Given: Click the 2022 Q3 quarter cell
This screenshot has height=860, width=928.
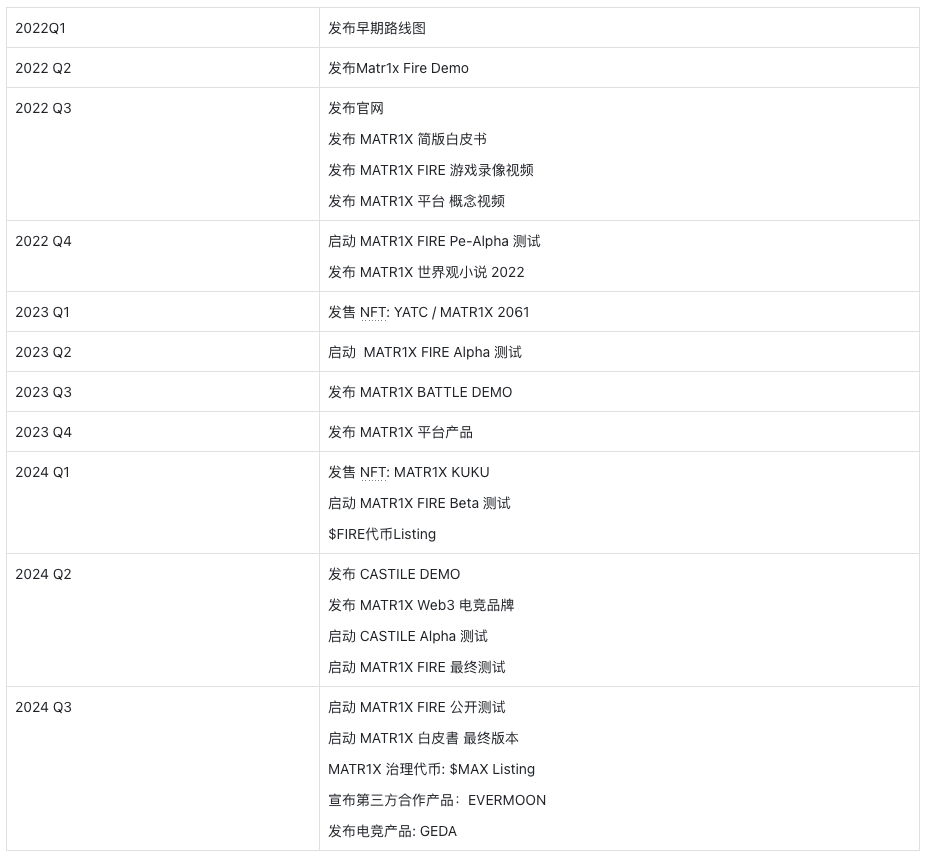Looking at the screenshot, I should tap(43, 108).
